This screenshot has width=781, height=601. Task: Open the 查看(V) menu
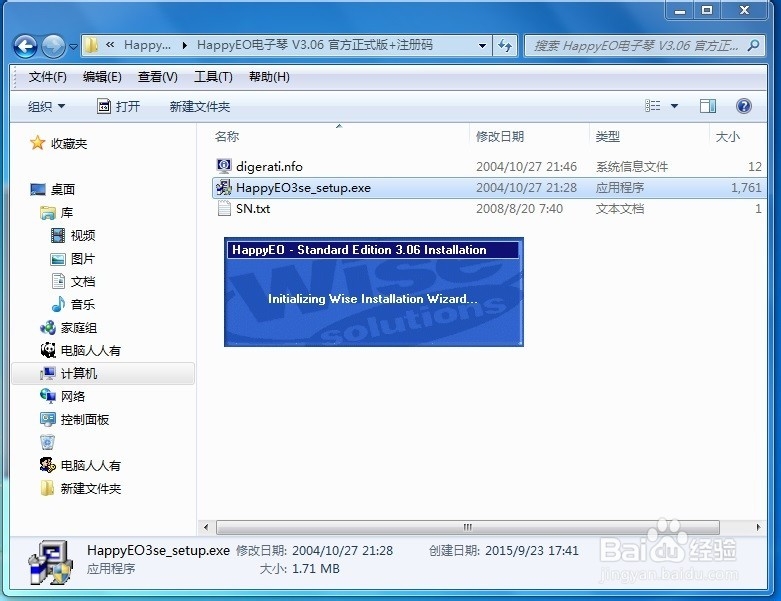tap(157, 77)
